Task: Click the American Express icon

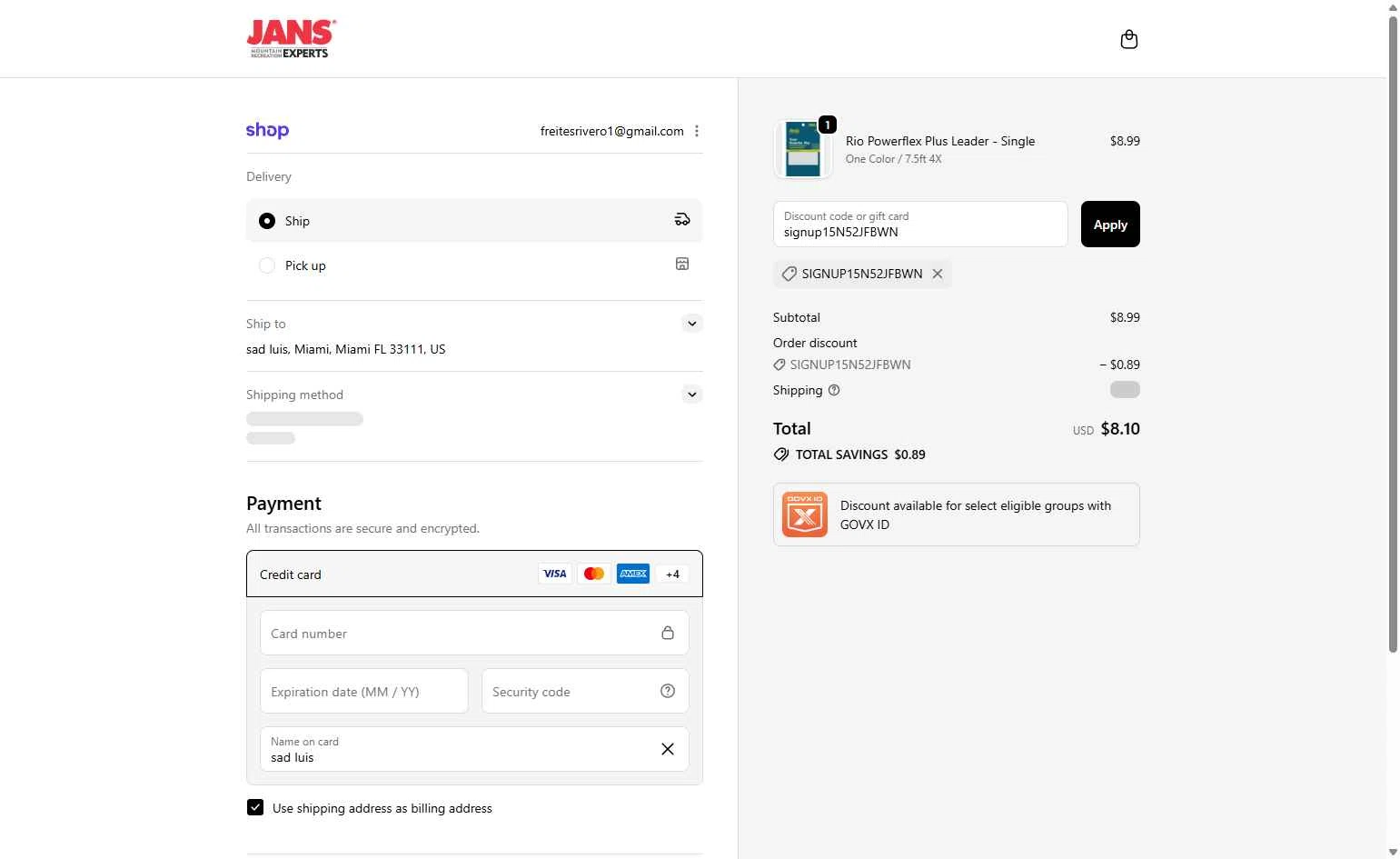Action: click(633, 574)
